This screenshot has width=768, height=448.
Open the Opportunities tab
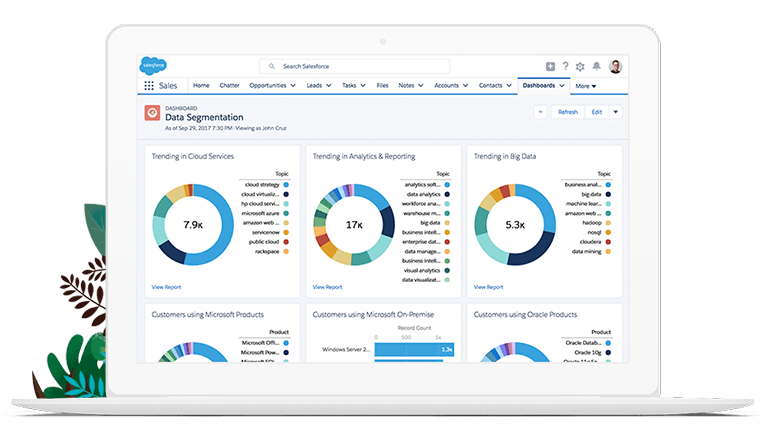point(267,85)
